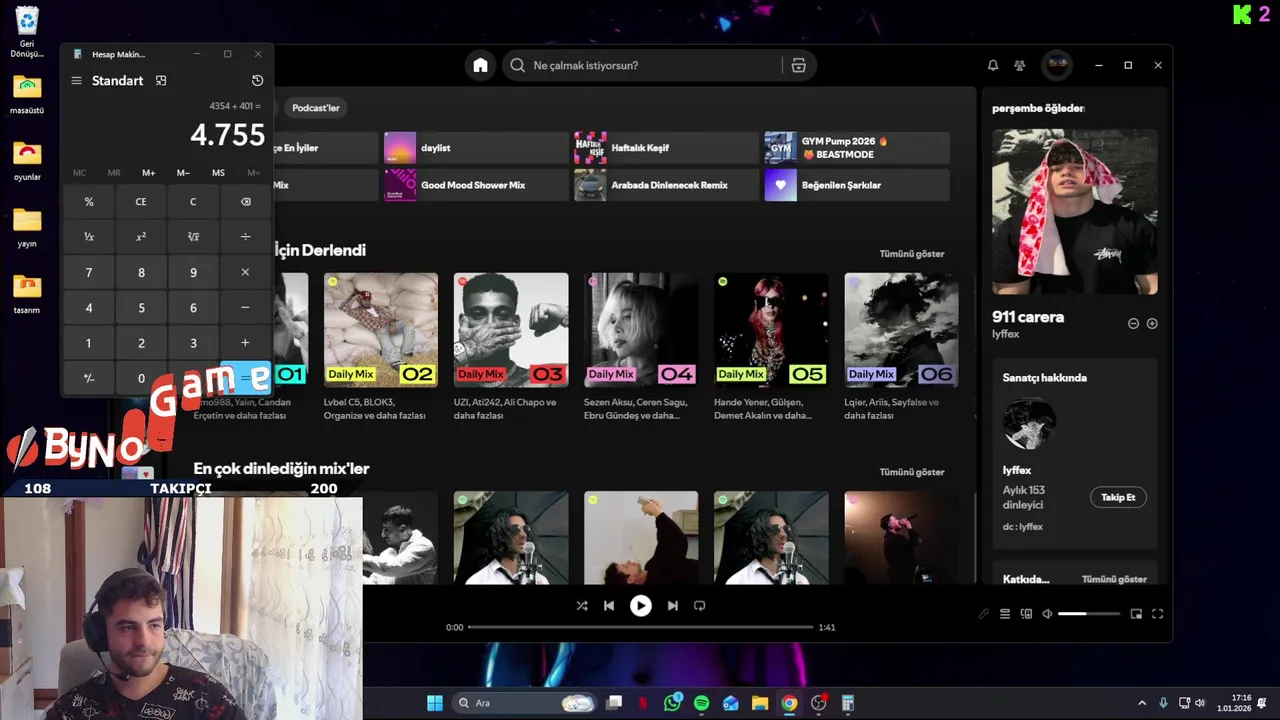Open the 911 carera album artwork
This screenshot has height=720, width=1280.
(x=1075, y=212)
